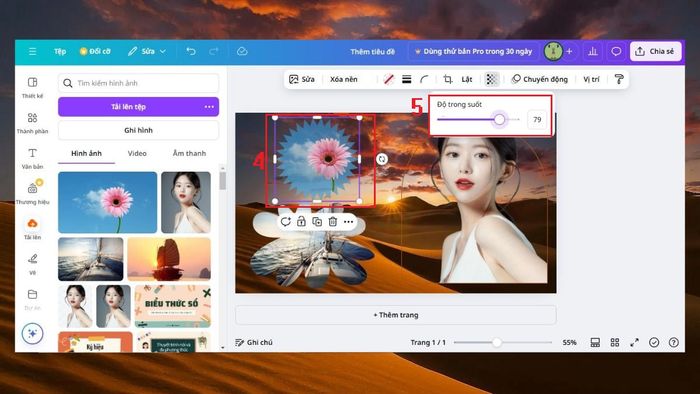Switch to the Âm thanh tab

pos(189,153)
